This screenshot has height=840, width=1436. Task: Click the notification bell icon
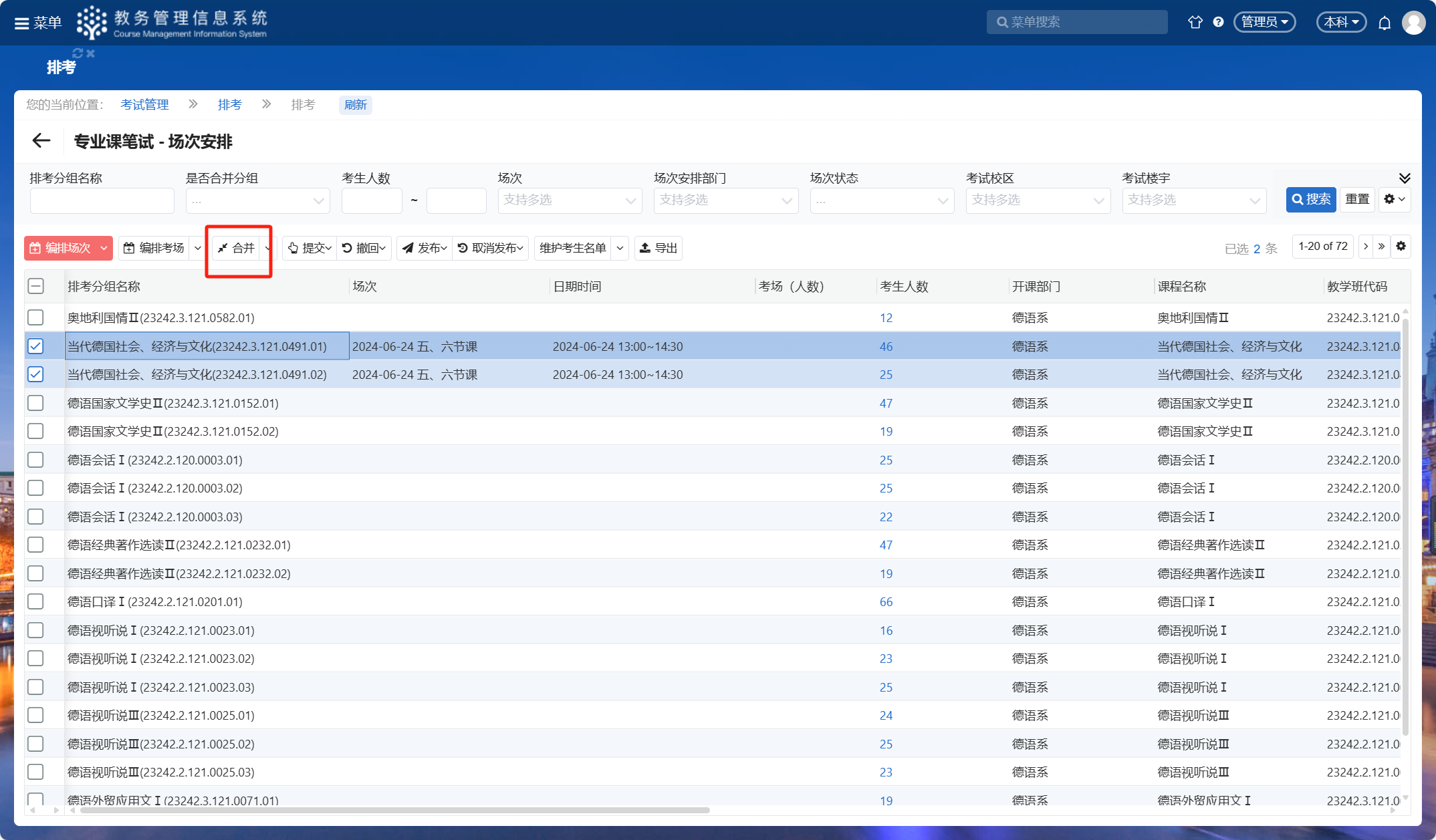tap(1385, 23)
